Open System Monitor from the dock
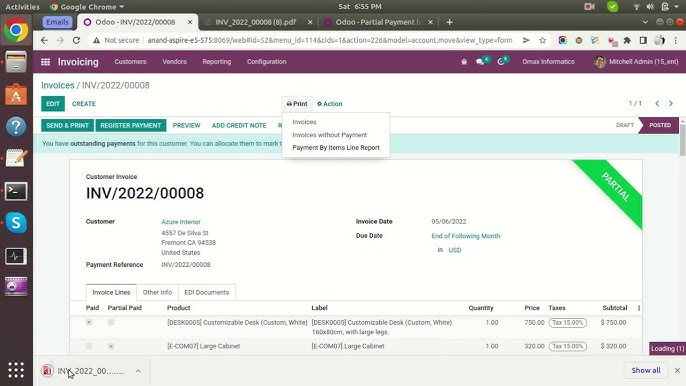 16,256
